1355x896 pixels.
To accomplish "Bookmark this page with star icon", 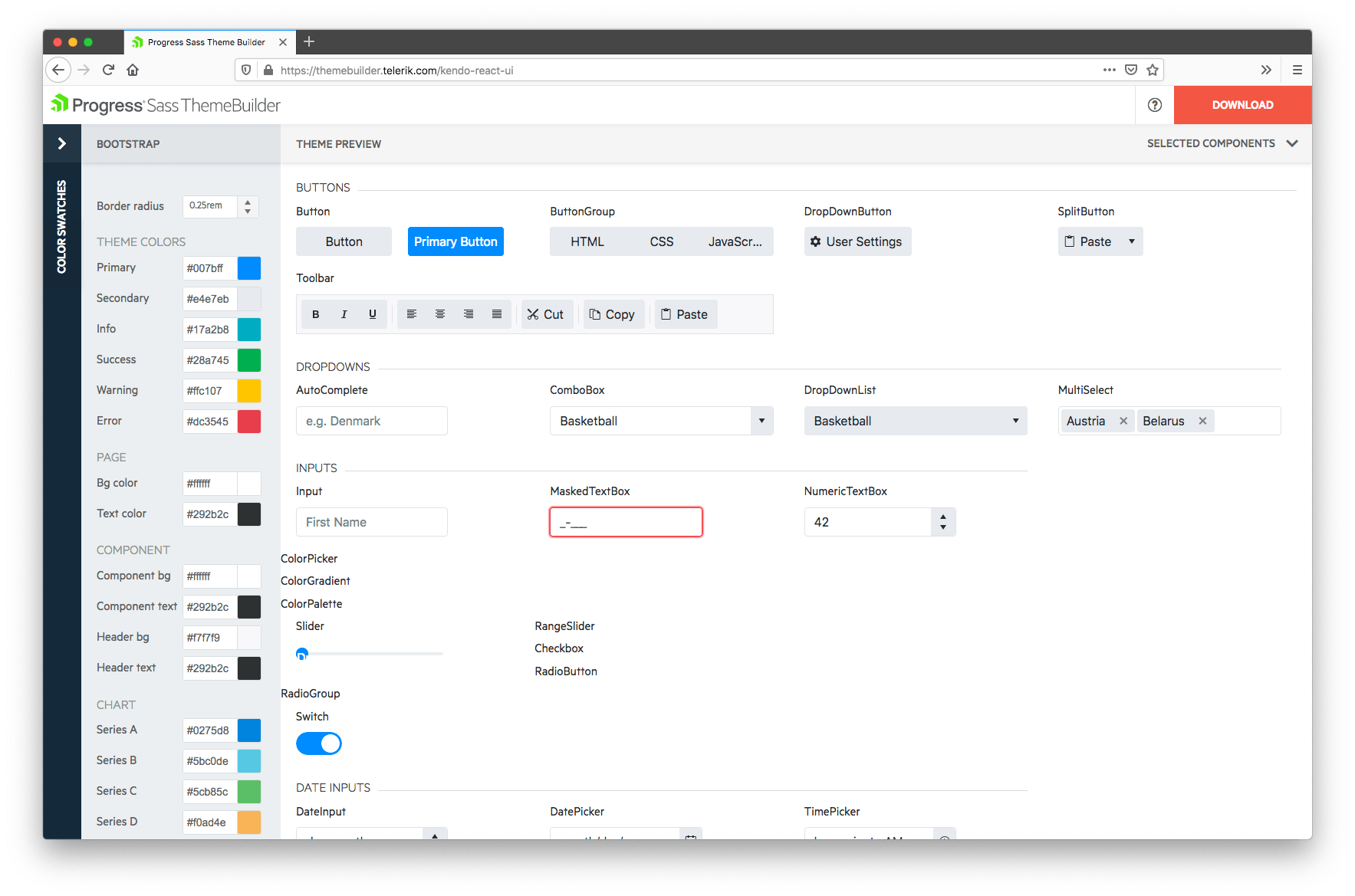I will (x=1152, y=70).
